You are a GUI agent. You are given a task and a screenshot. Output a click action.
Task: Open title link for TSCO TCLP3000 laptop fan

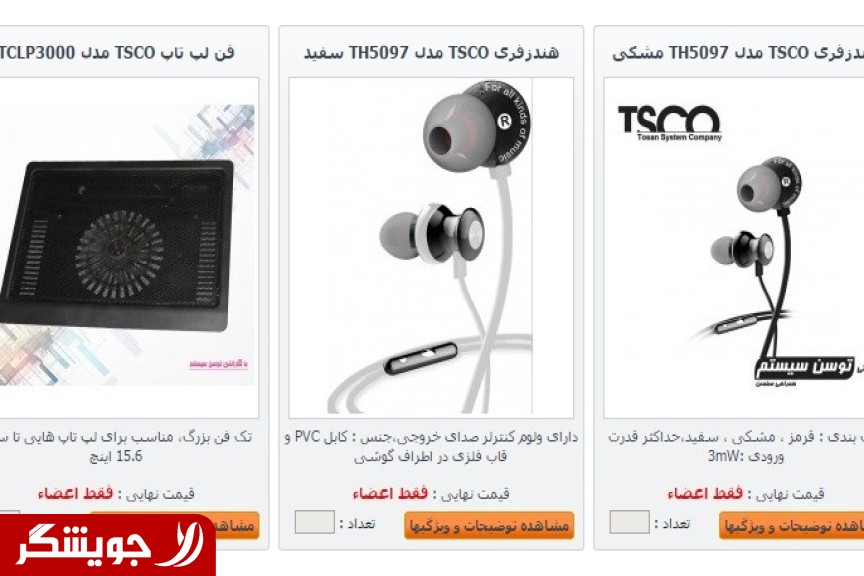pyautogui.click(x=117, y=53)
